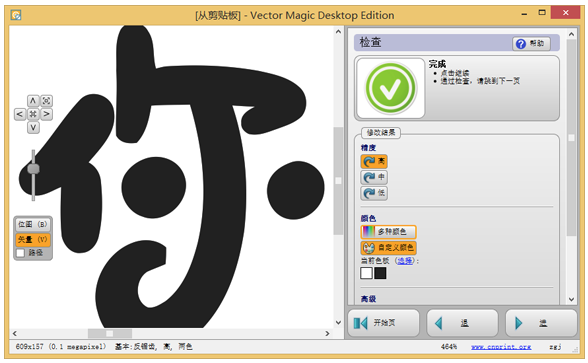Image resolution: width=588 pixels, height=363 pixels.
Task: Click the 选择 link for the current palette
Action: [405, 261]
